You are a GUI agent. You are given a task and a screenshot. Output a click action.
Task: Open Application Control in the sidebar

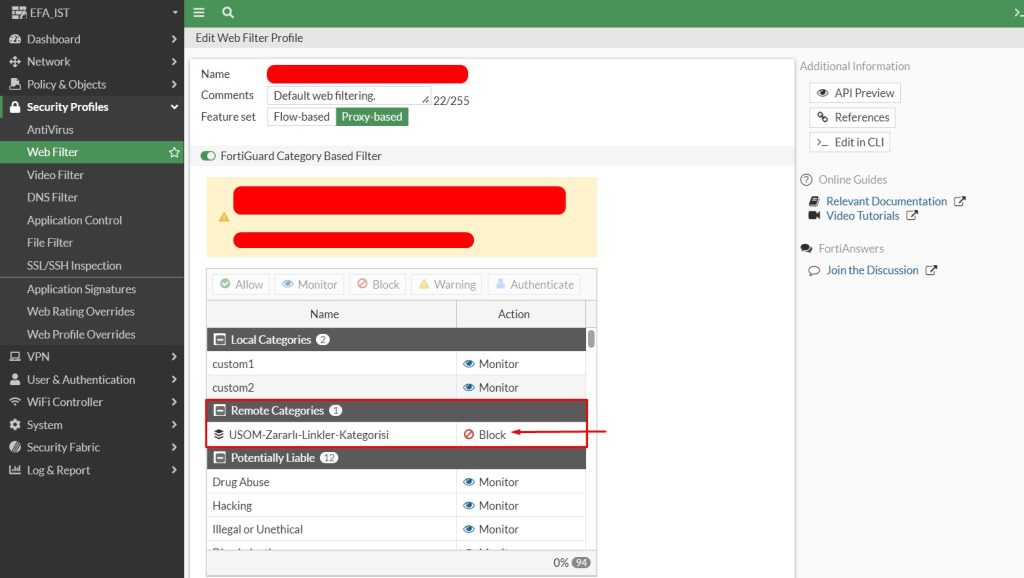74,220
